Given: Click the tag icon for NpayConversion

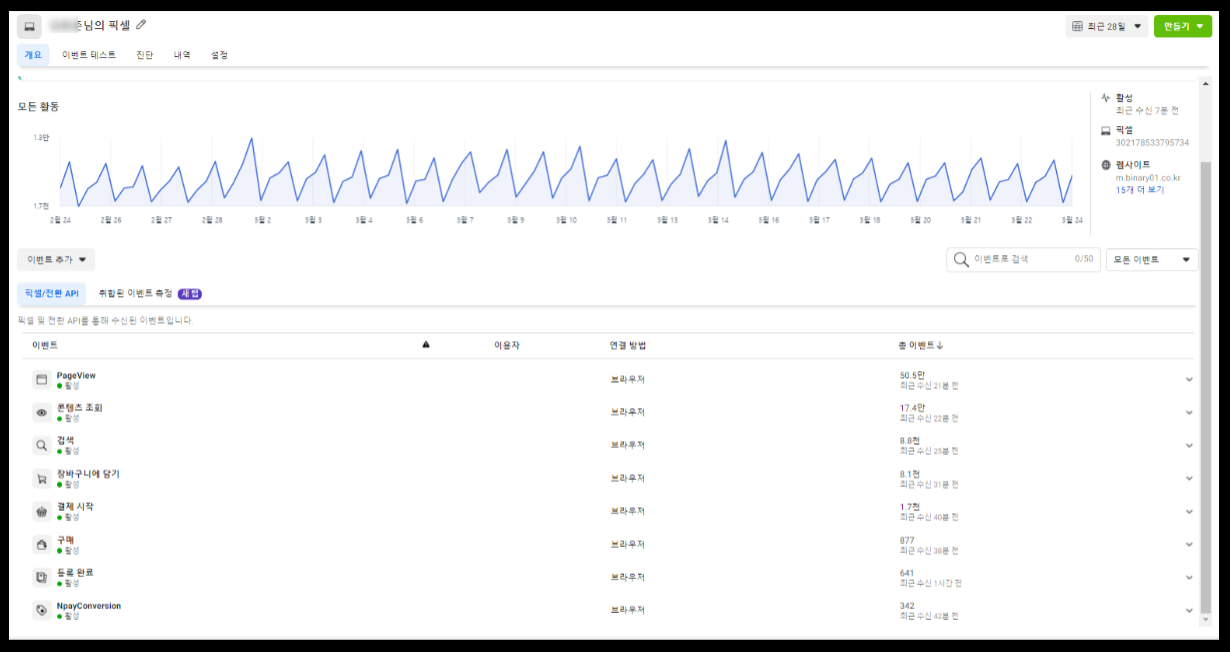Looking at the screenshot, I should [42, 610].
